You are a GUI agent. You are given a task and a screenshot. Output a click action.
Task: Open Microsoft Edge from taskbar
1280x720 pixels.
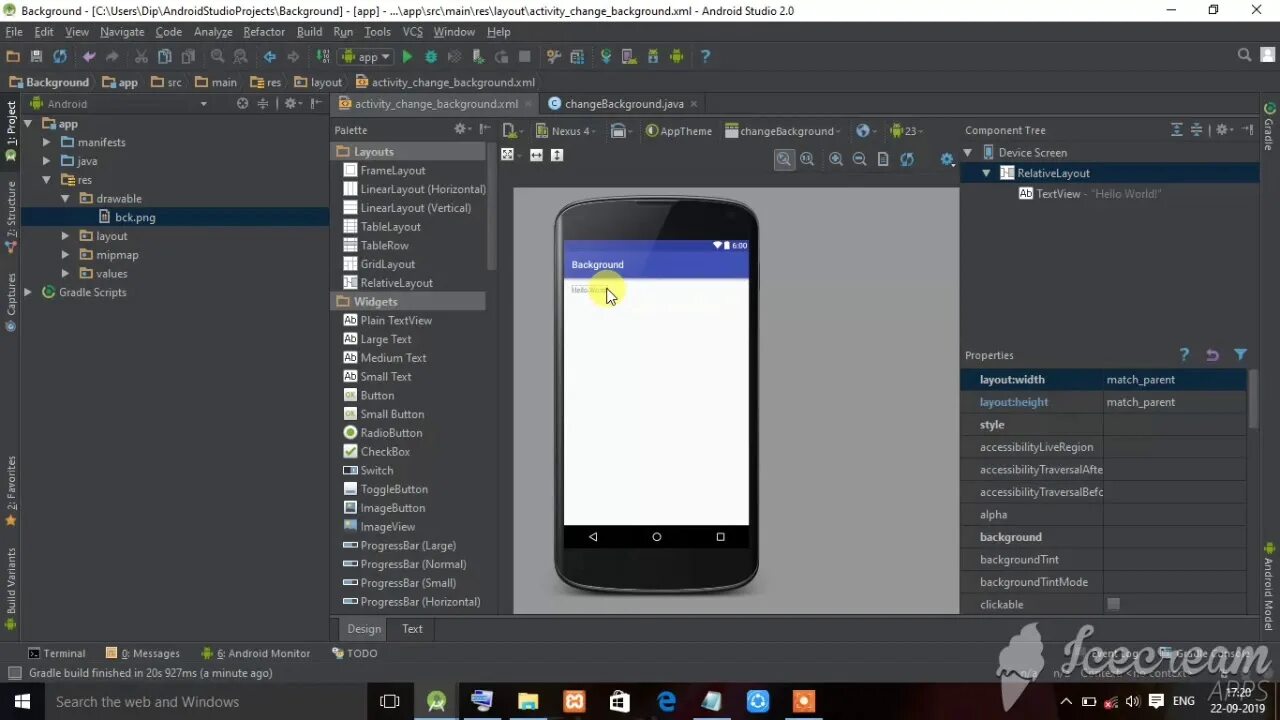tap(666, 702)
